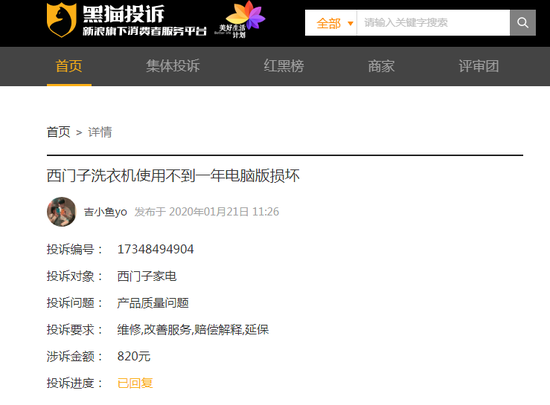Open the 集体投诉 navigation tab
Viewport: 550px width, 405px height.
pyautogui.click(x=173, y=66)
